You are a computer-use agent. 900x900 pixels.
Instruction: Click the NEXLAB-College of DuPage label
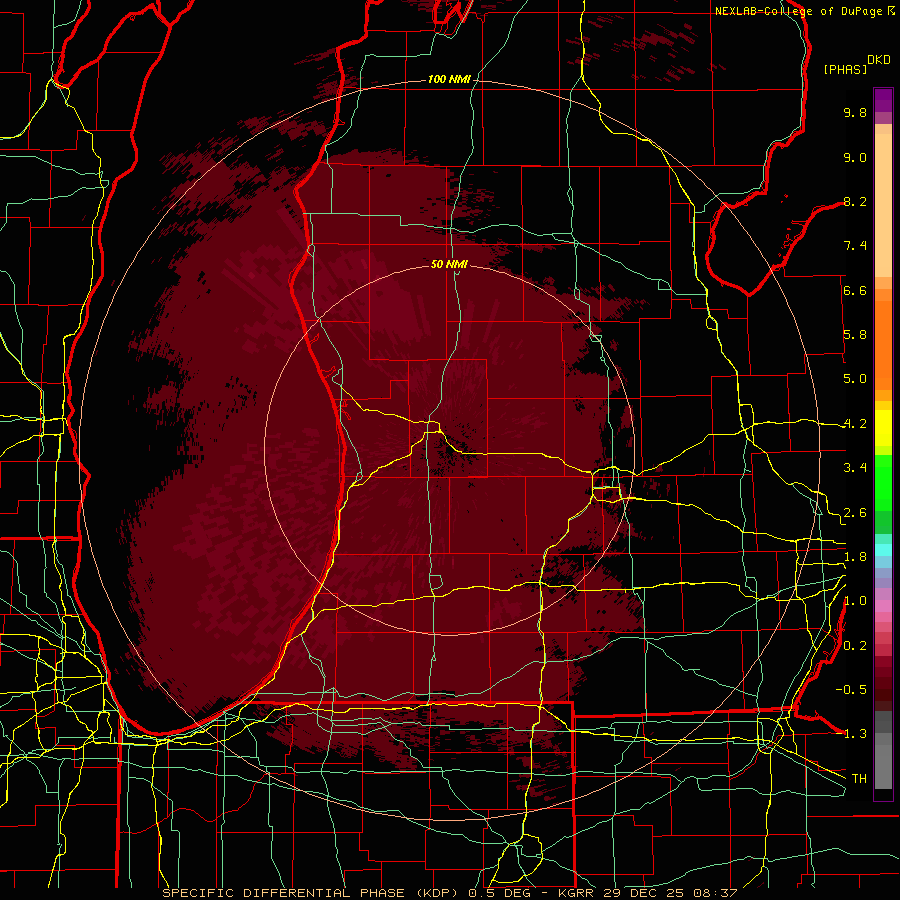click(x=798, y=11)
